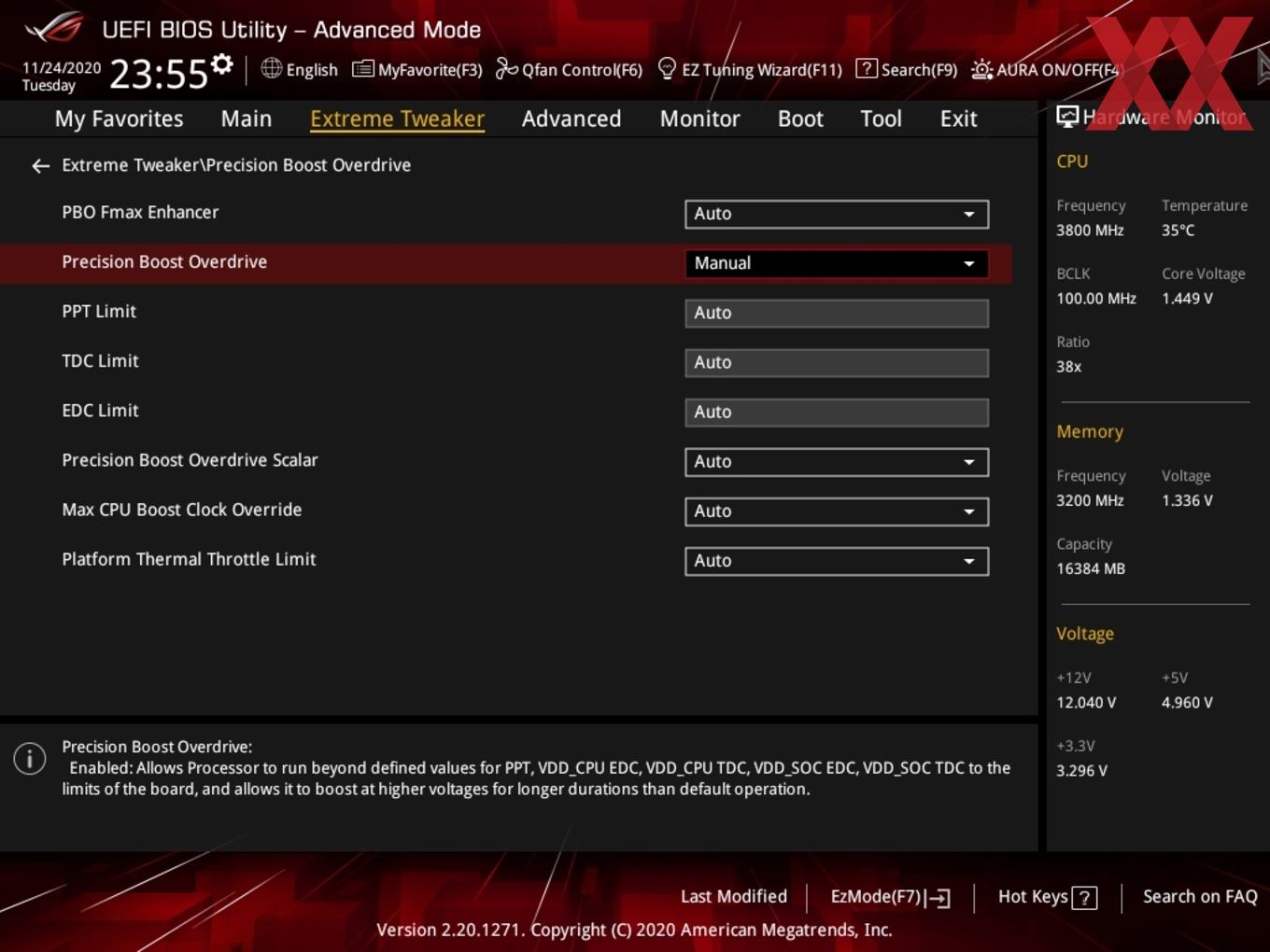Viewport: 1270px width, 952px height.
Task: Expand Platform Thermal Throttle Limit dropdown
Action: click(x=837, y=561)
